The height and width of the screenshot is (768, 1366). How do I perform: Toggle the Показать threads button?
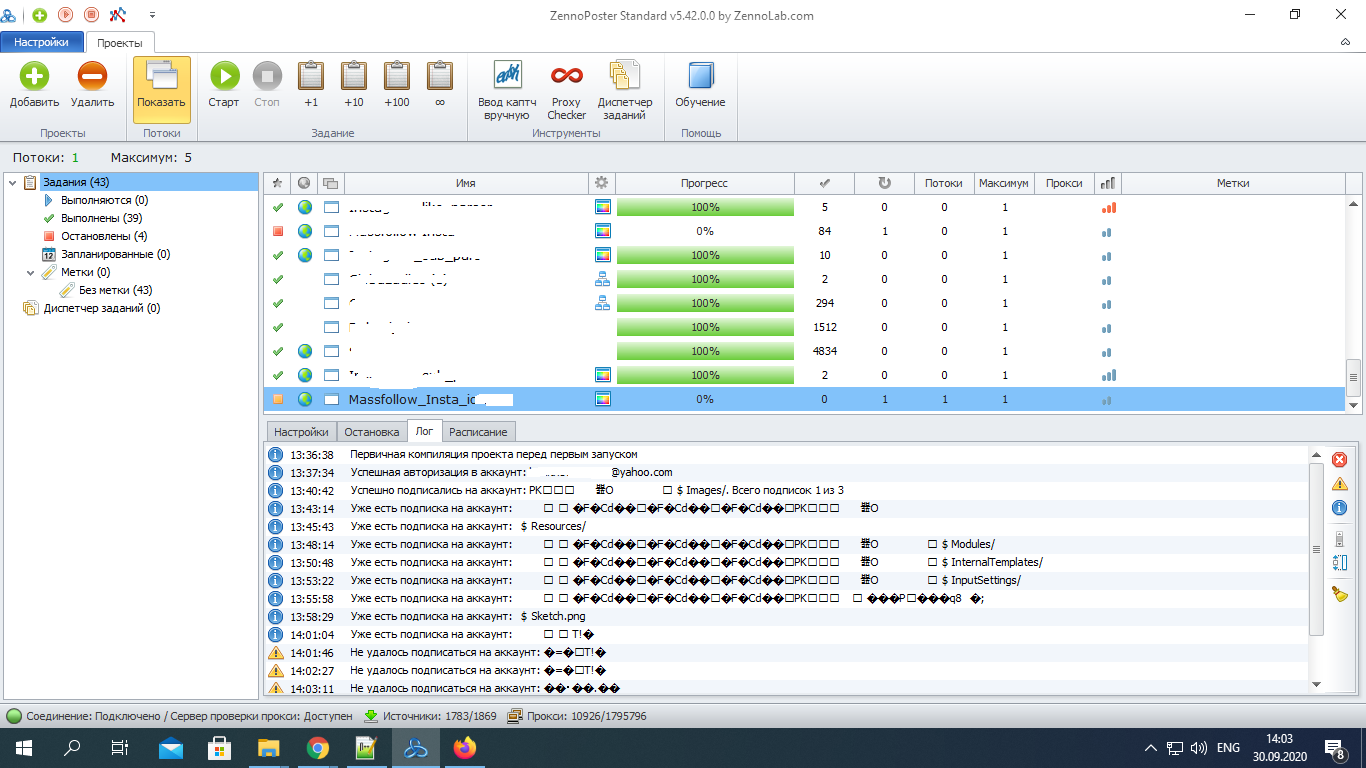click(x=161, y=90)
